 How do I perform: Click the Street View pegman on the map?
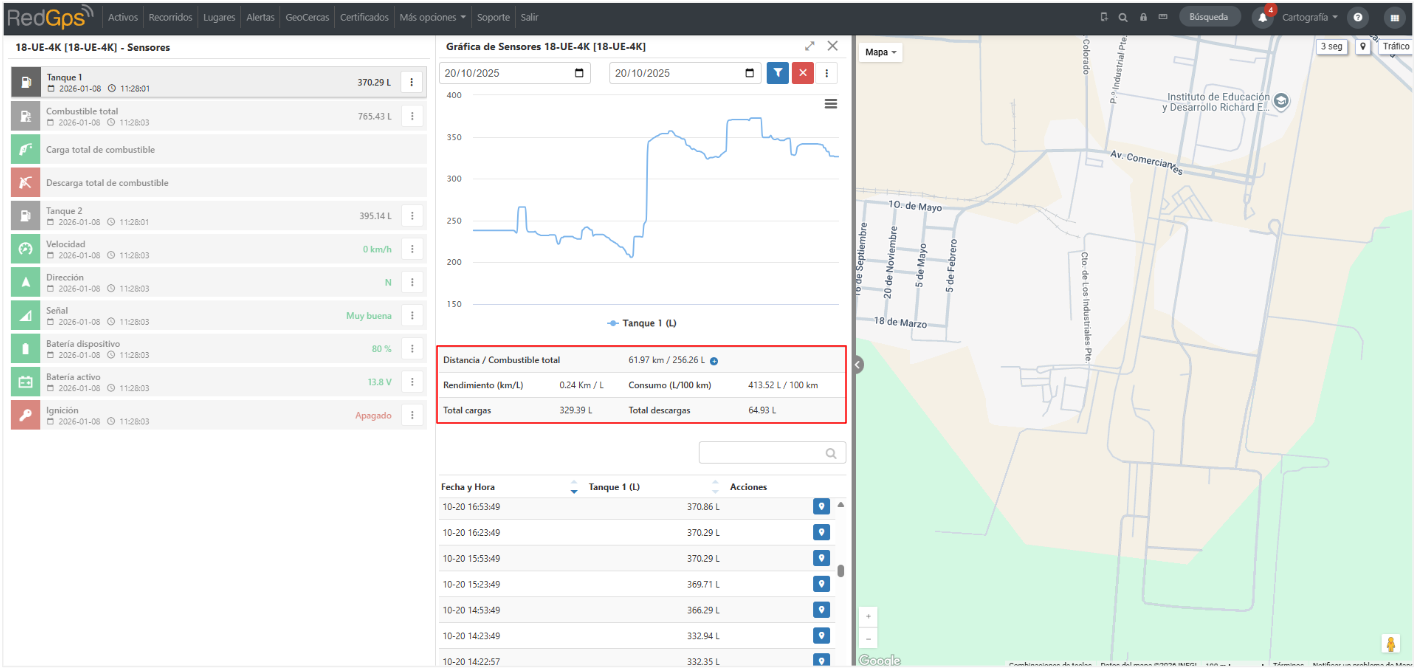tap(1390, 644)
